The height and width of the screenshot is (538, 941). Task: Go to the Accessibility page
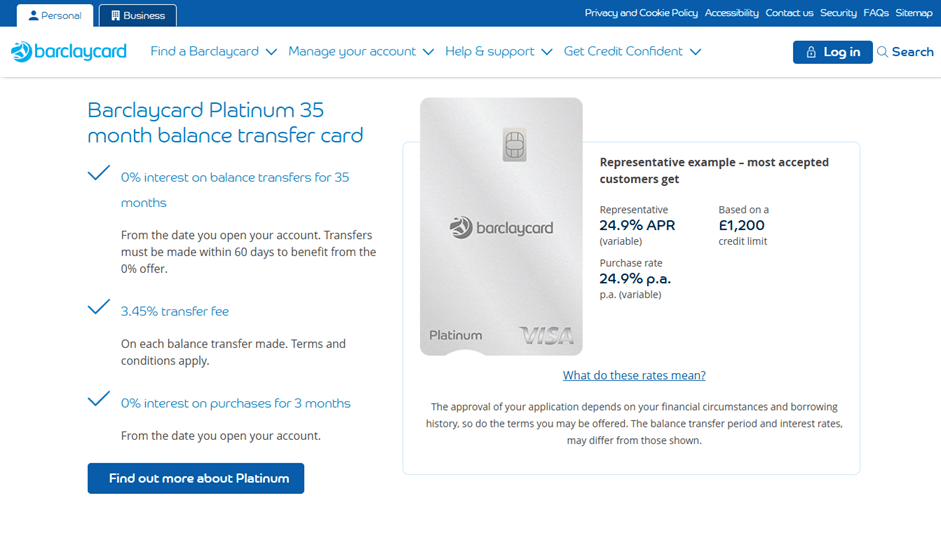tap(731, 13)
